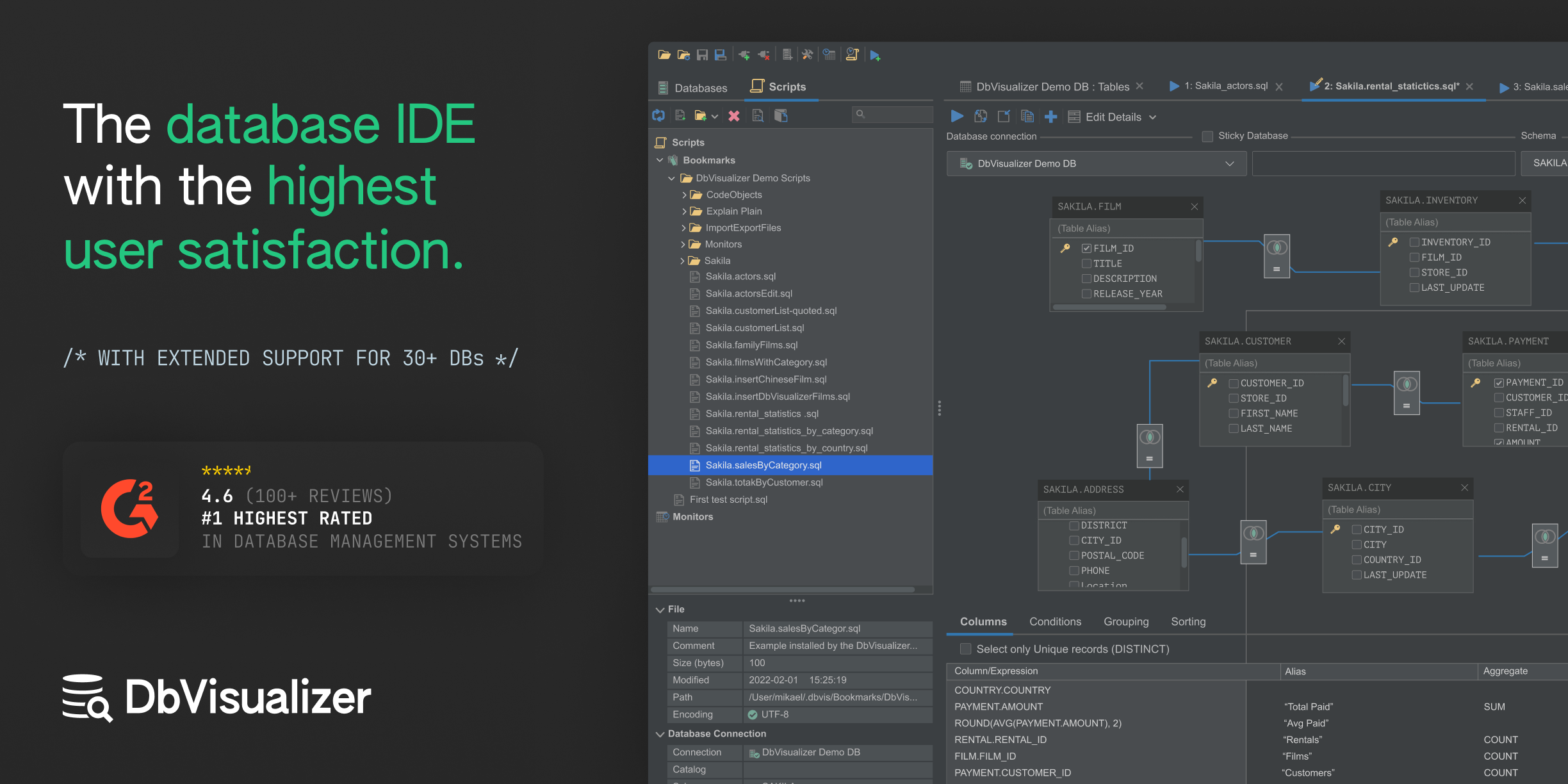The height and width of the screenshot is (784, 1568).
Task: Expand the ImportExportFiles folder
Action: pyautogui.click(x=683, y=228)
